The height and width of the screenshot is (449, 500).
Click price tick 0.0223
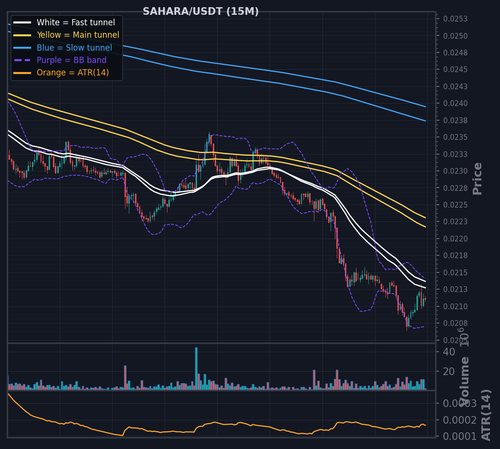(x=455, y=222)
